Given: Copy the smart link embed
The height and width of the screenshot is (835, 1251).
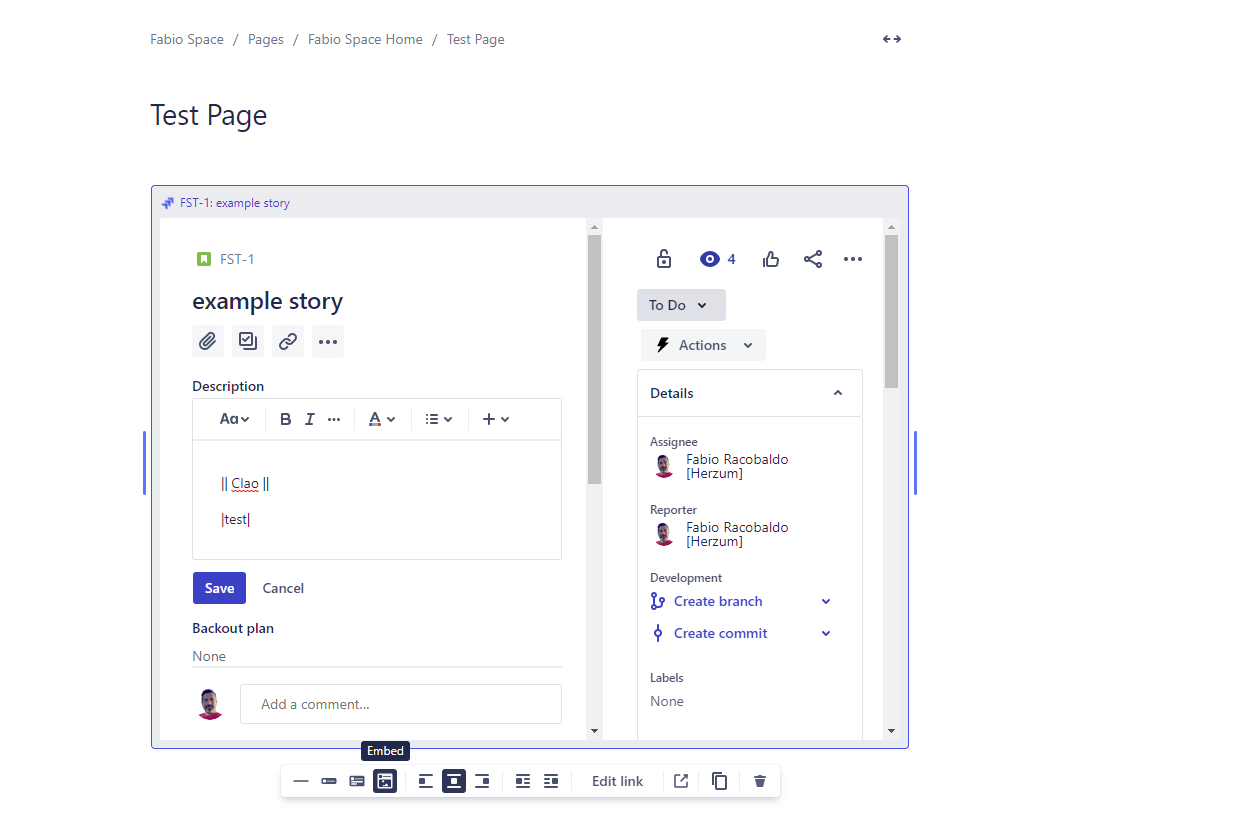Looking at the screenshot, I should click(720, 781).
